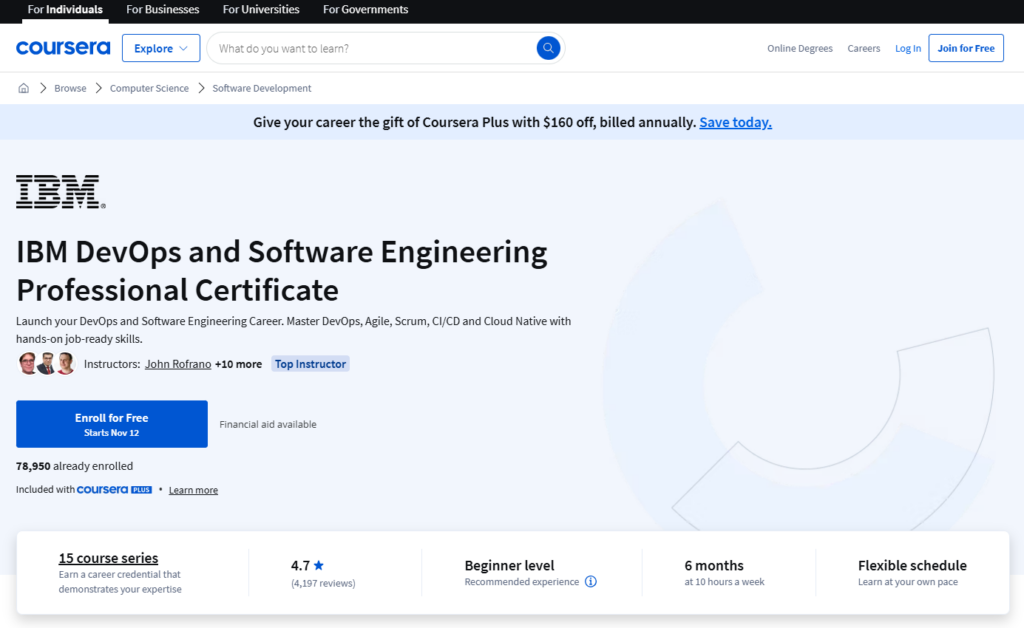Go to home via breadcrumb house icon
Viewport: 1024px width, 628px height.
pyautogui.click(x=24, y=88)
